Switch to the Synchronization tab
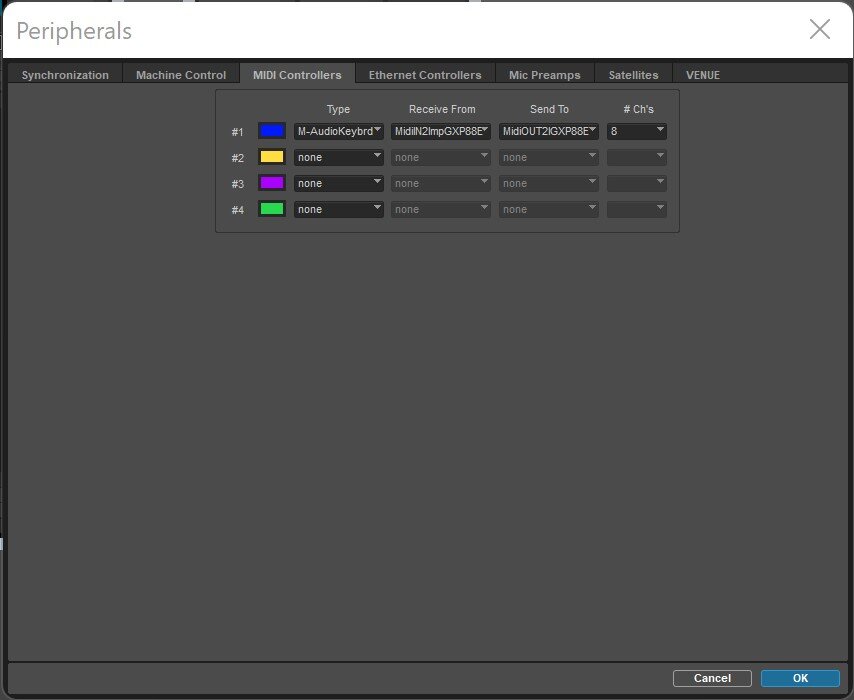The image size is (854, 700). point(64,74)
